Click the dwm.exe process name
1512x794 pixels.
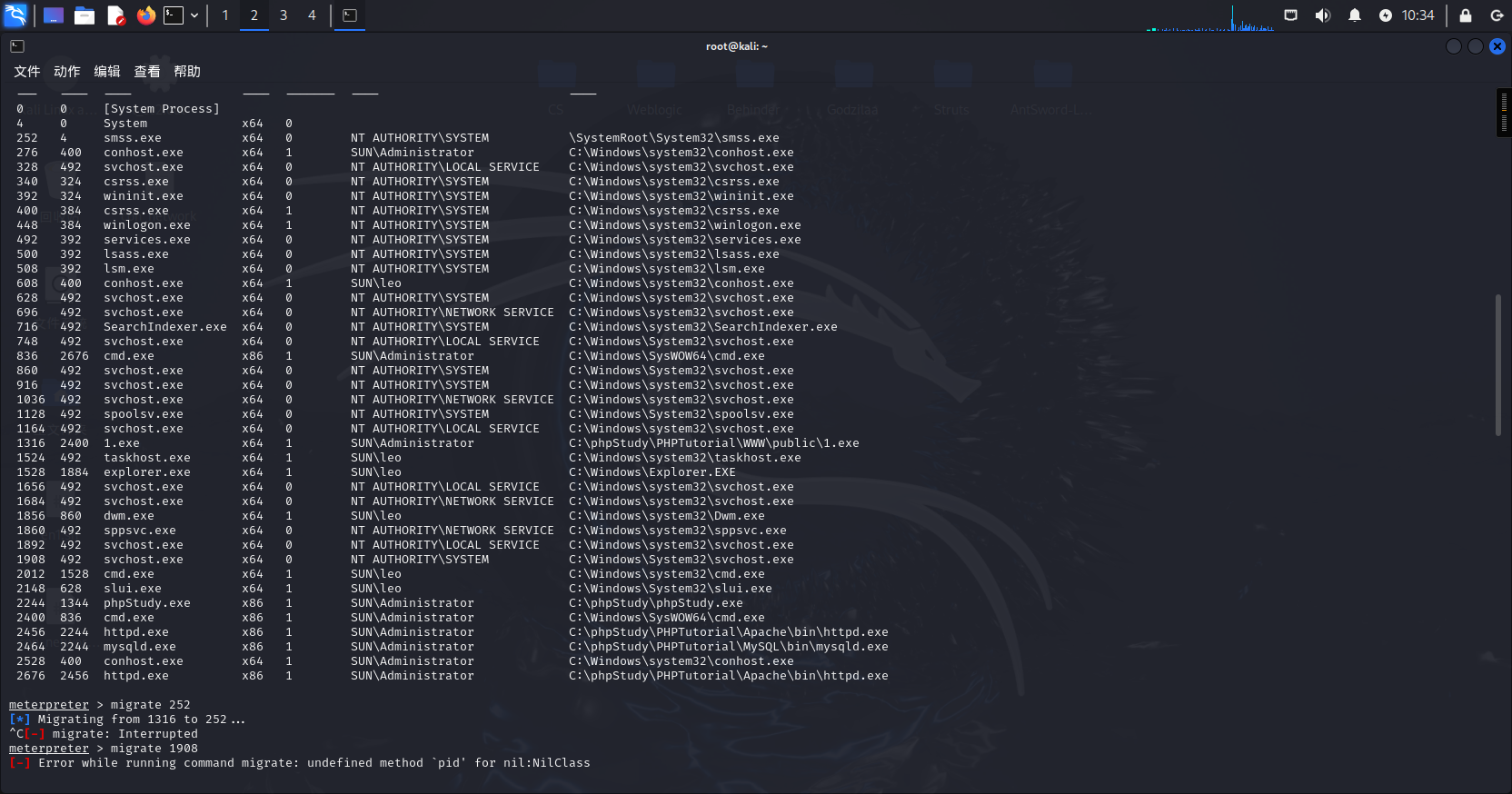click(x=129, y=516)
